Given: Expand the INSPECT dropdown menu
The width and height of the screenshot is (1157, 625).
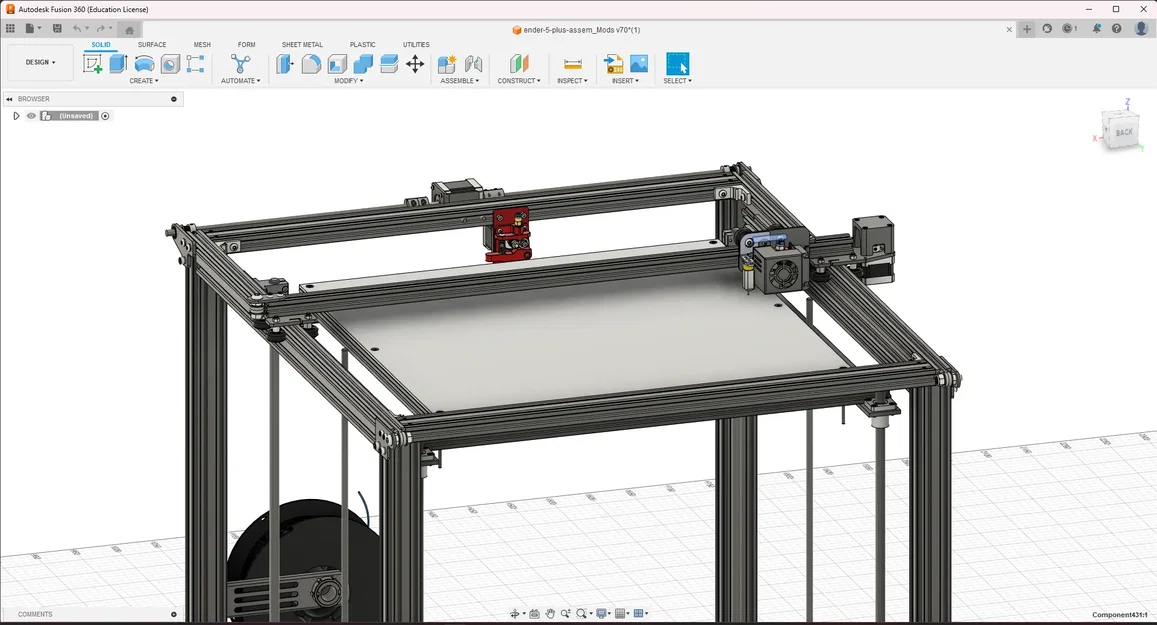Looking at the screenshot, I should tap(572, 80).
